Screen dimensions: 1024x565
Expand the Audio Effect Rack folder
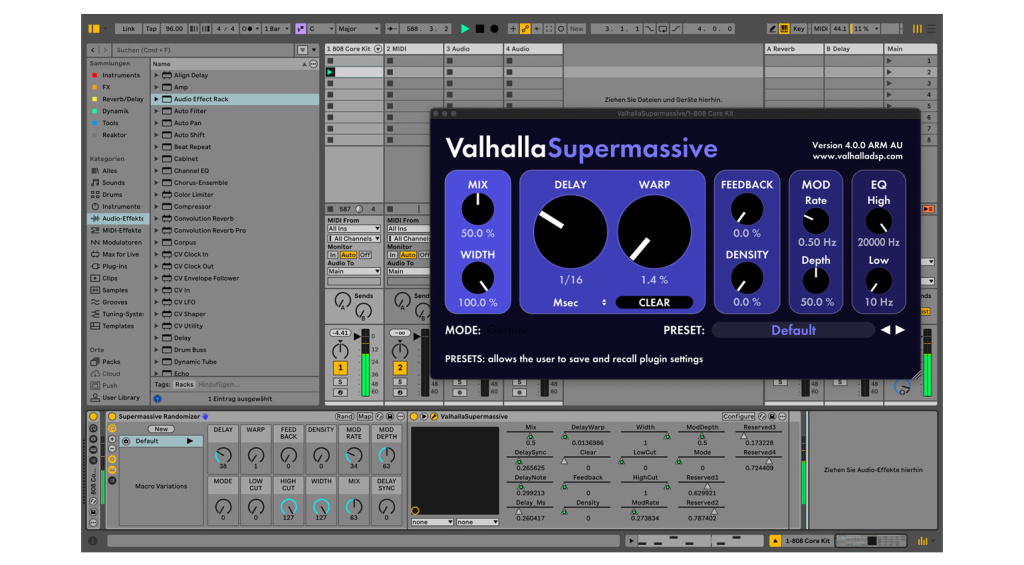tap(156, 99)
